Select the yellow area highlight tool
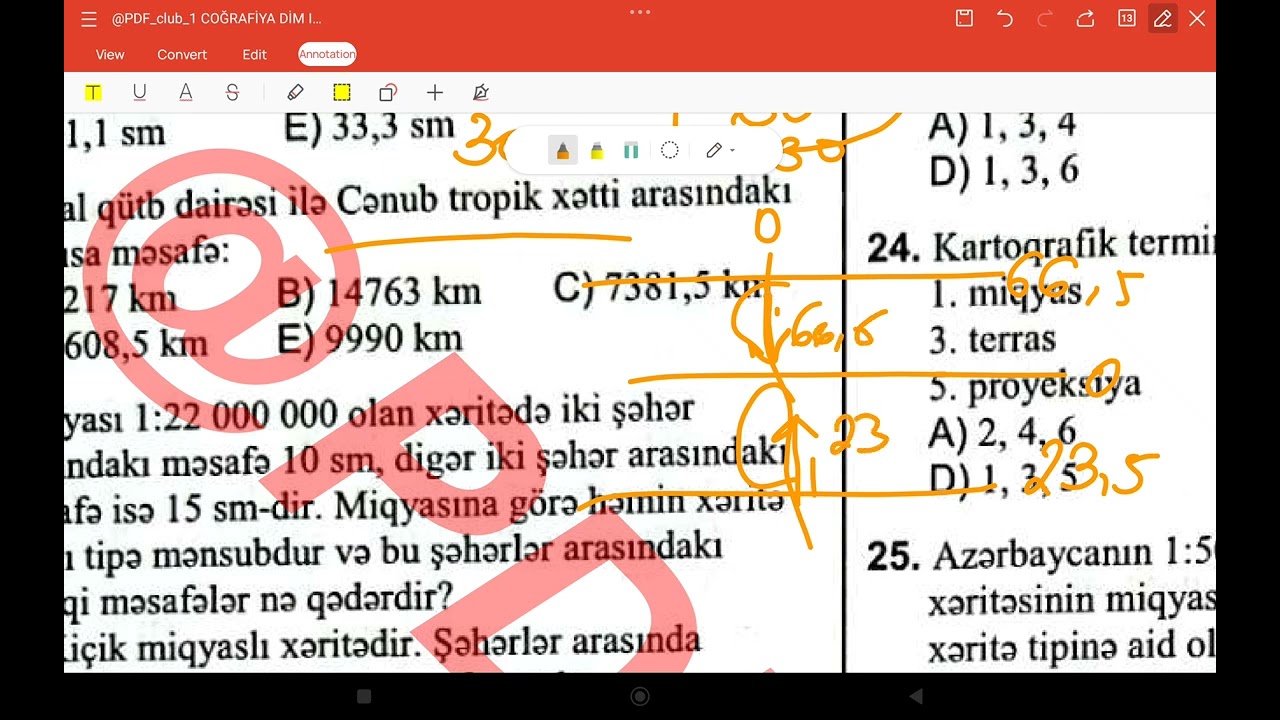This screenshot has height=720, width=1280. click(x=342, y=93)
